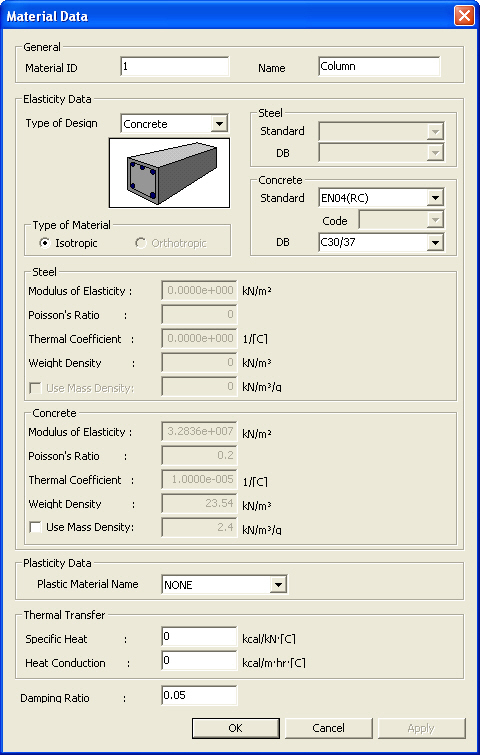Screen dimensions: 480x755
Task: Click the concrete Weight Density value field
Action: point(199,504)
